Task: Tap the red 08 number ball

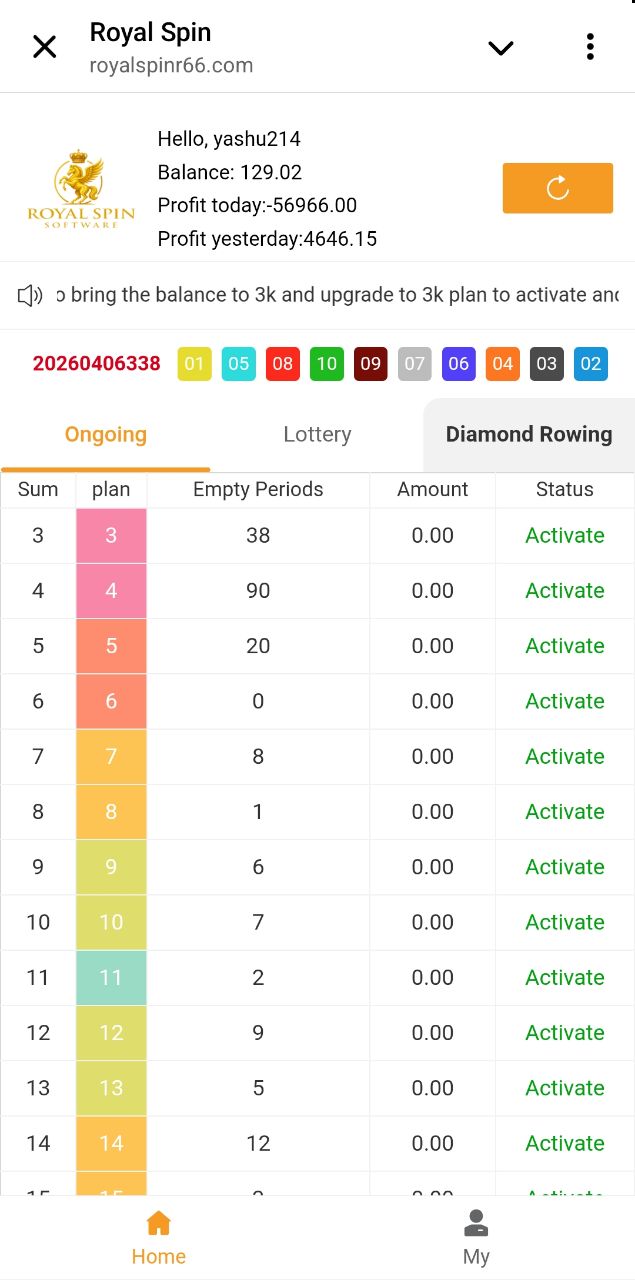Action: point(282,364)
